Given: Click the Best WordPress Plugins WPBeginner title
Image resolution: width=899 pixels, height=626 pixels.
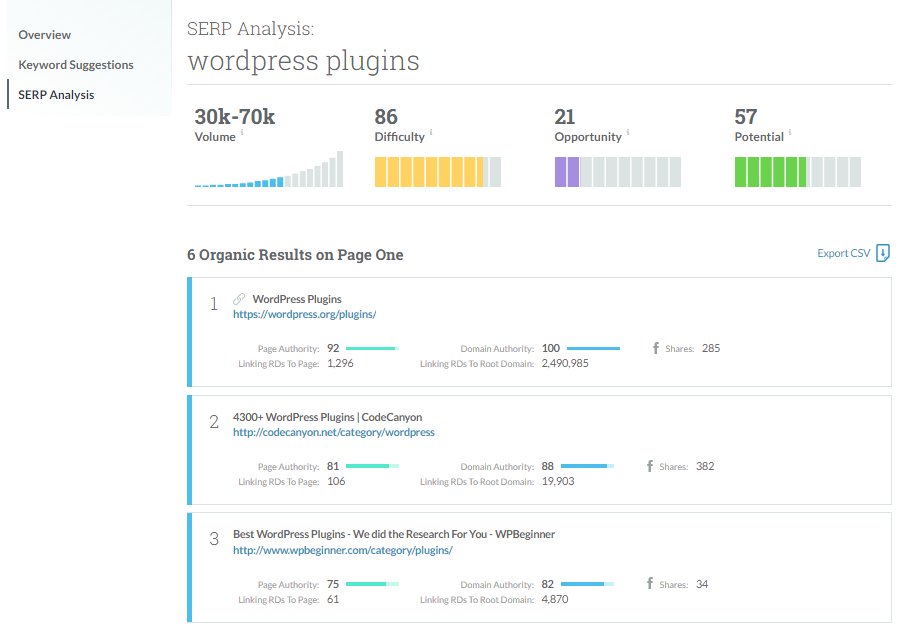Looking at the screenshot, I should (394, 534).
